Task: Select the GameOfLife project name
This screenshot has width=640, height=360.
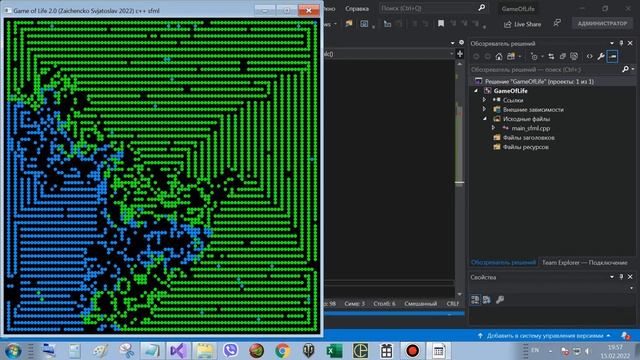Action: coord(510,91)
